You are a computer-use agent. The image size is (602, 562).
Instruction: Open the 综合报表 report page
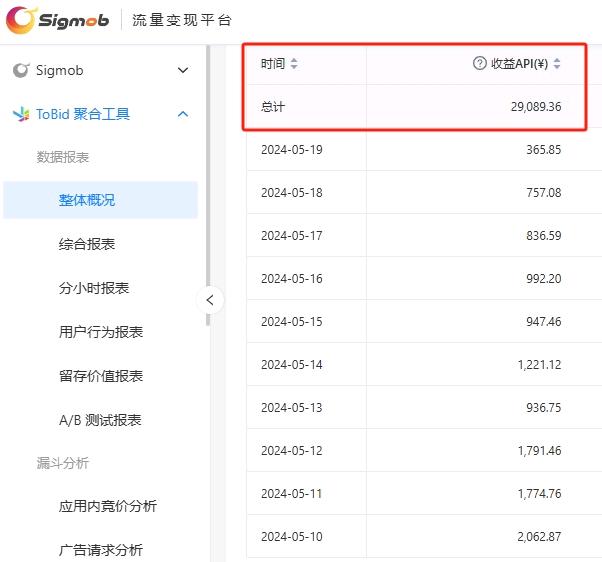87,244
